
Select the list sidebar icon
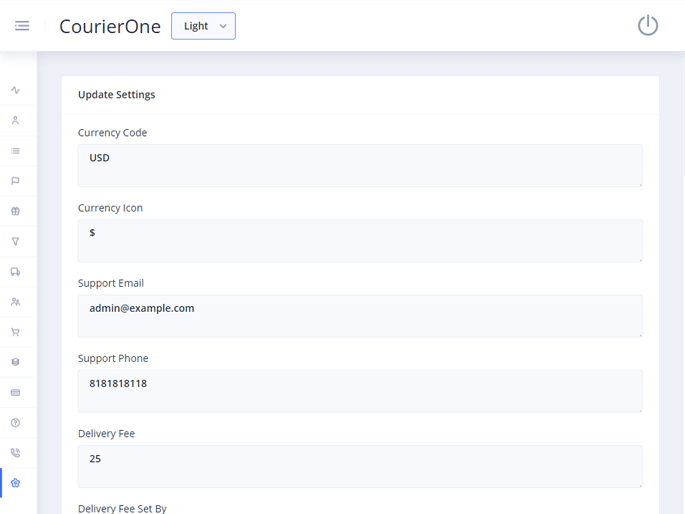tap(16, 151)
